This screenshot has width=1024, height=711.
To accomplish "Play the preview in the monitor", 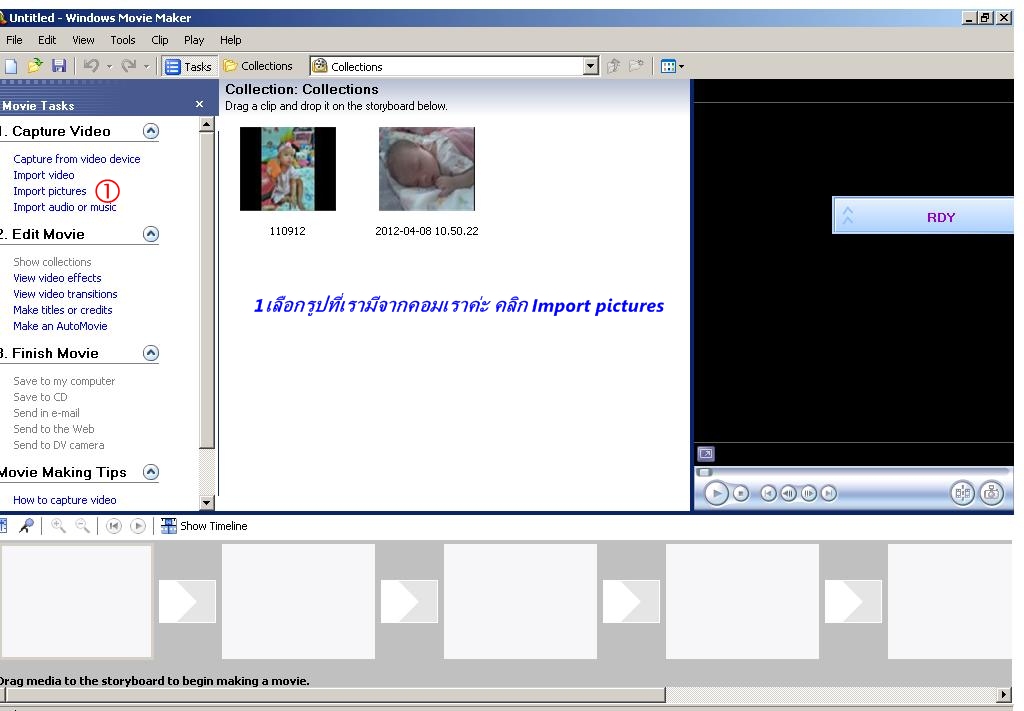I will coord(716,493).
